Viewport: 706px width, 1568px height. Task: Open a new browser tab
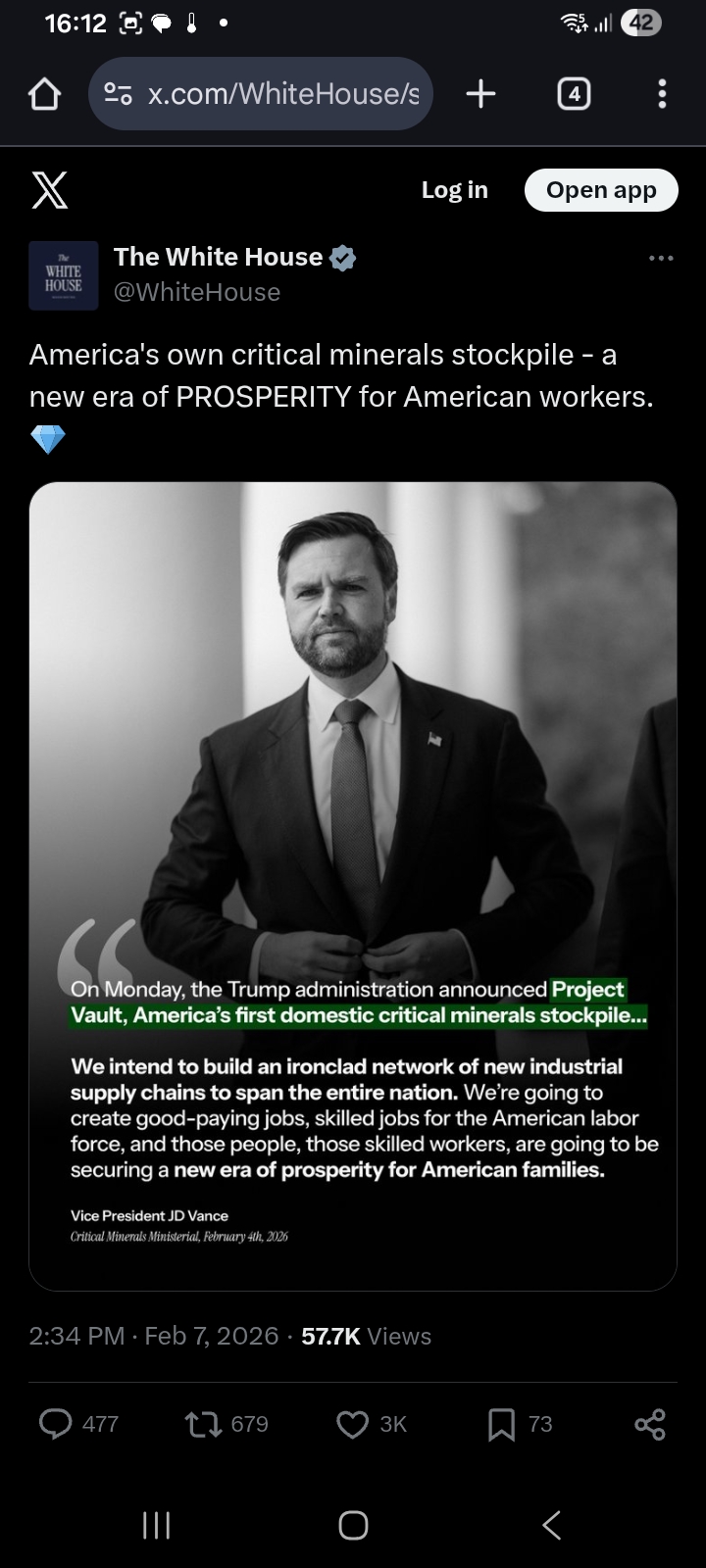(480, 94)
